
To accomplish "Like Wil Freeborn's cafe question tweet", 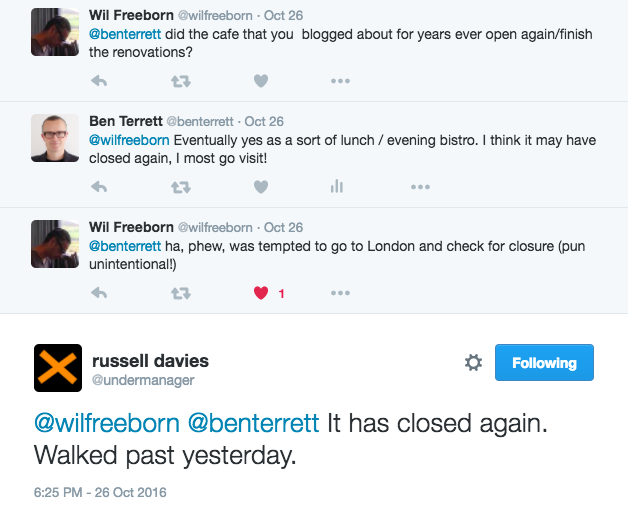I will click(261, 80).
